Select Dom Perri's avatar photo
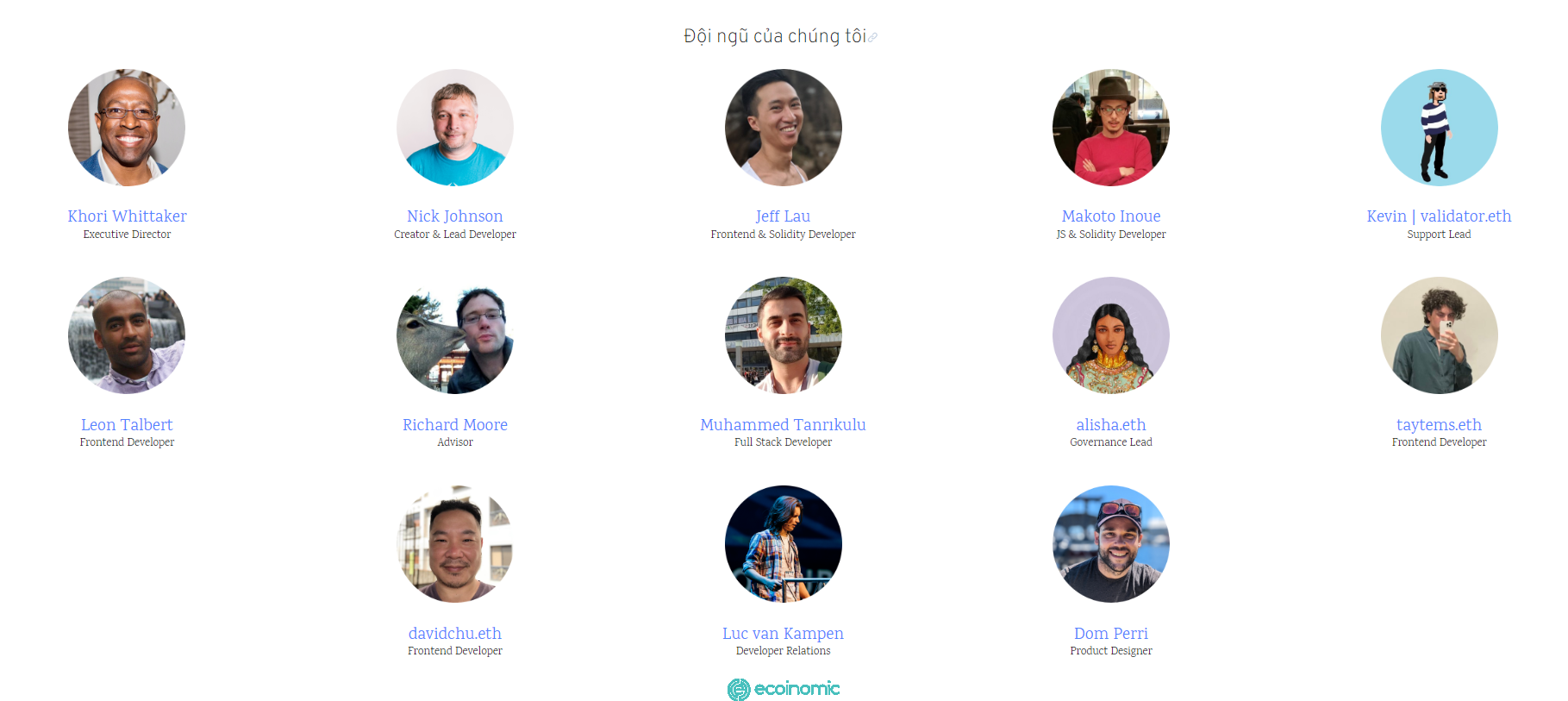The image size is (1568, 701). coord(1111,544)
